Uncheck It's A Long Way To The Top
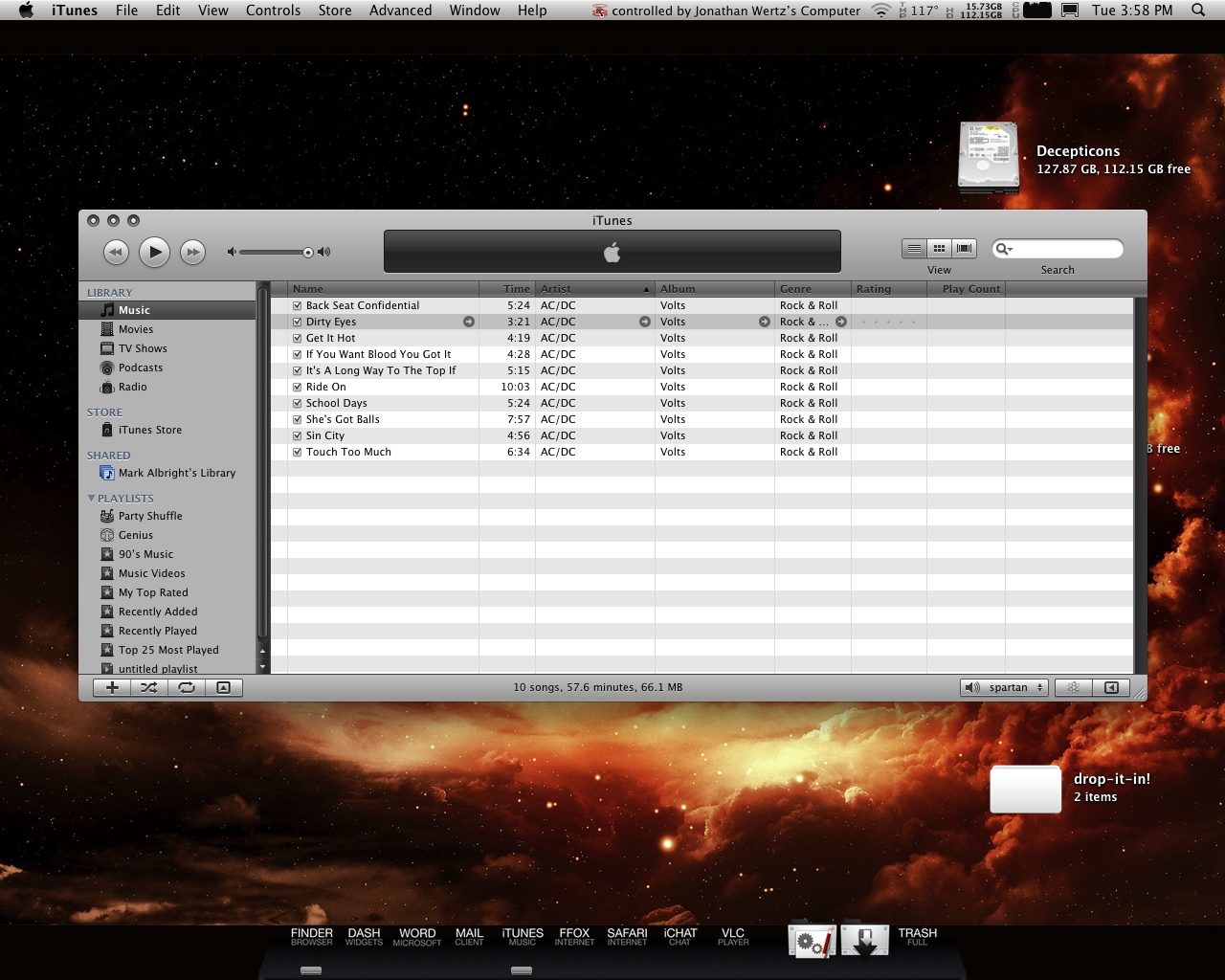Image resolution: width=1225 pixels, height=980 pixels. [298, 371]
